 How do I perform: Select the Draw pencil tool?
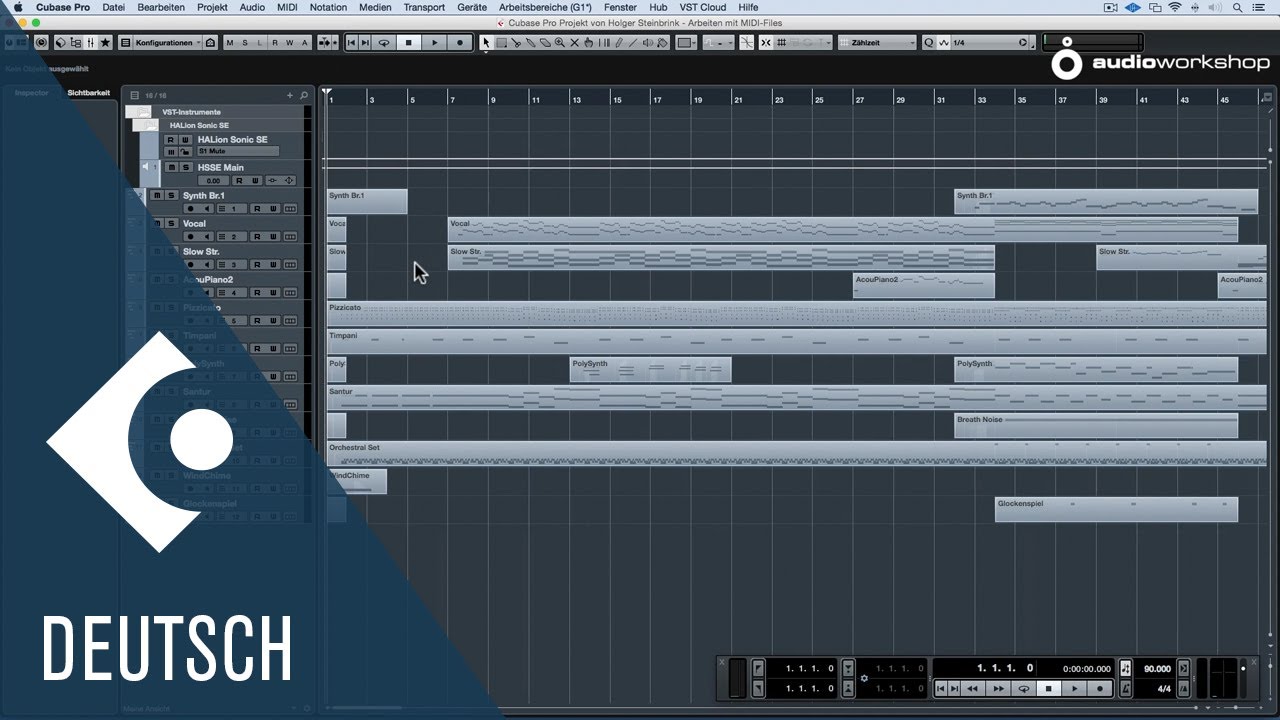pyautogui.click(x=619, y=43)
